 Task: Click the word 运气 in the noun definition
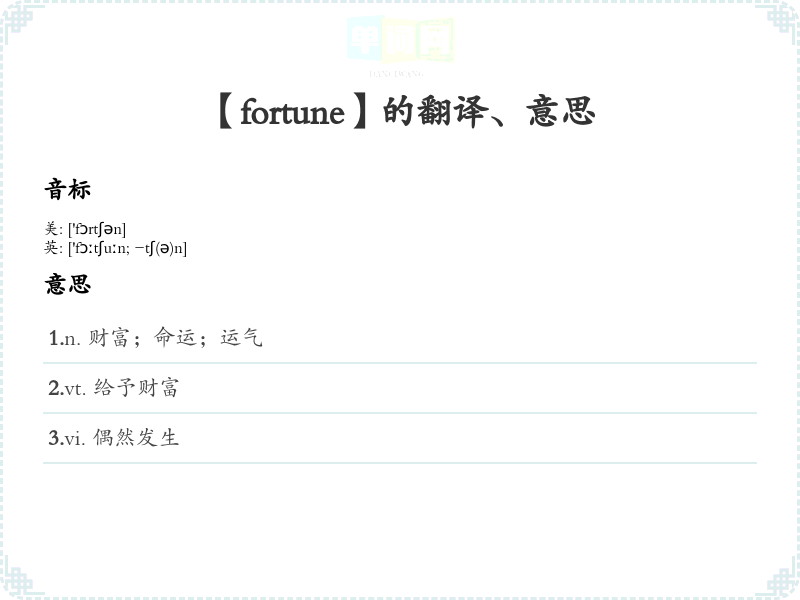pyautogui.click(x=241, y=338)
